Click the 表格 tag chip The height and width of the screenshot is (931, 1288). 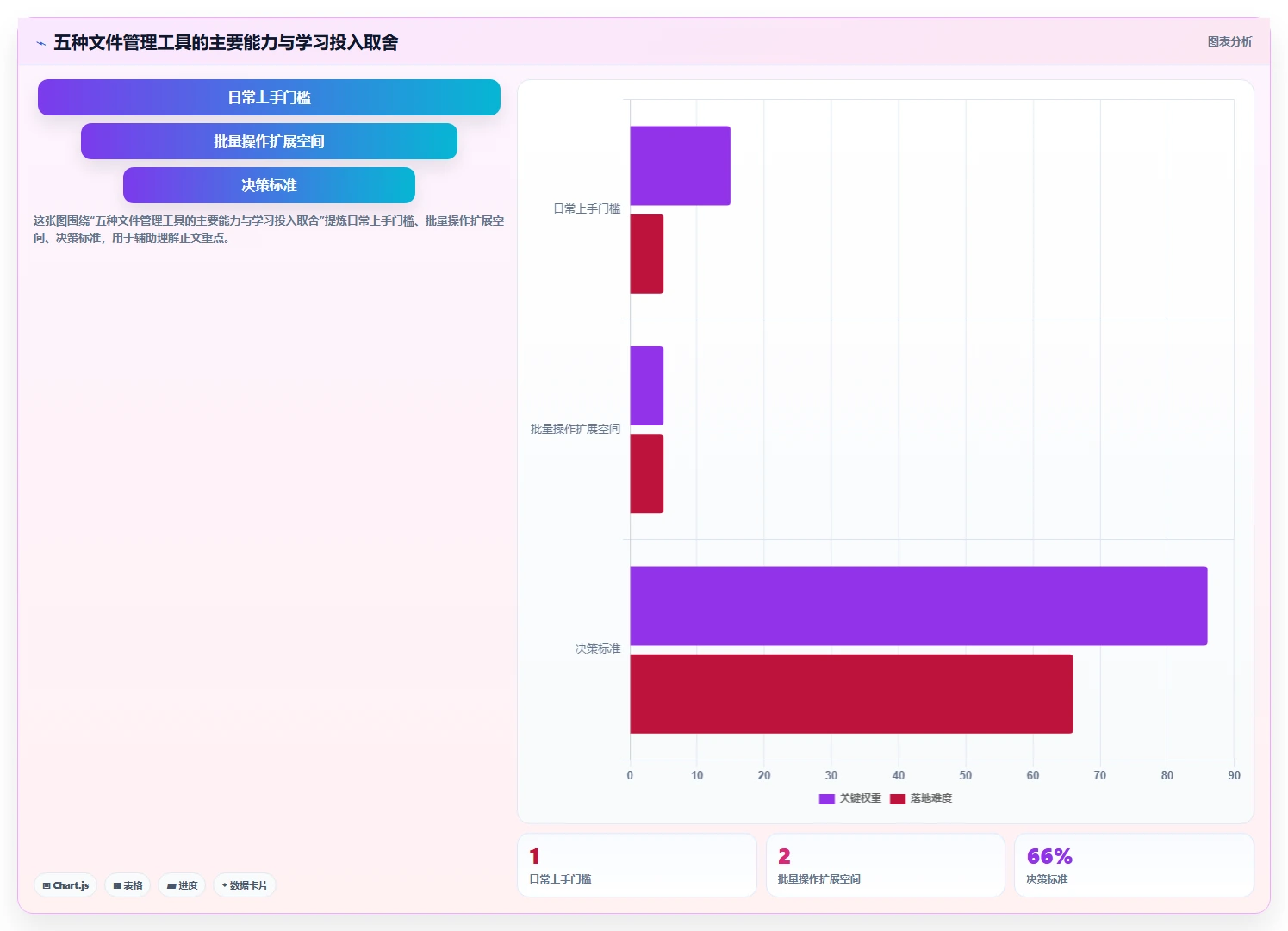pos(128,885)
